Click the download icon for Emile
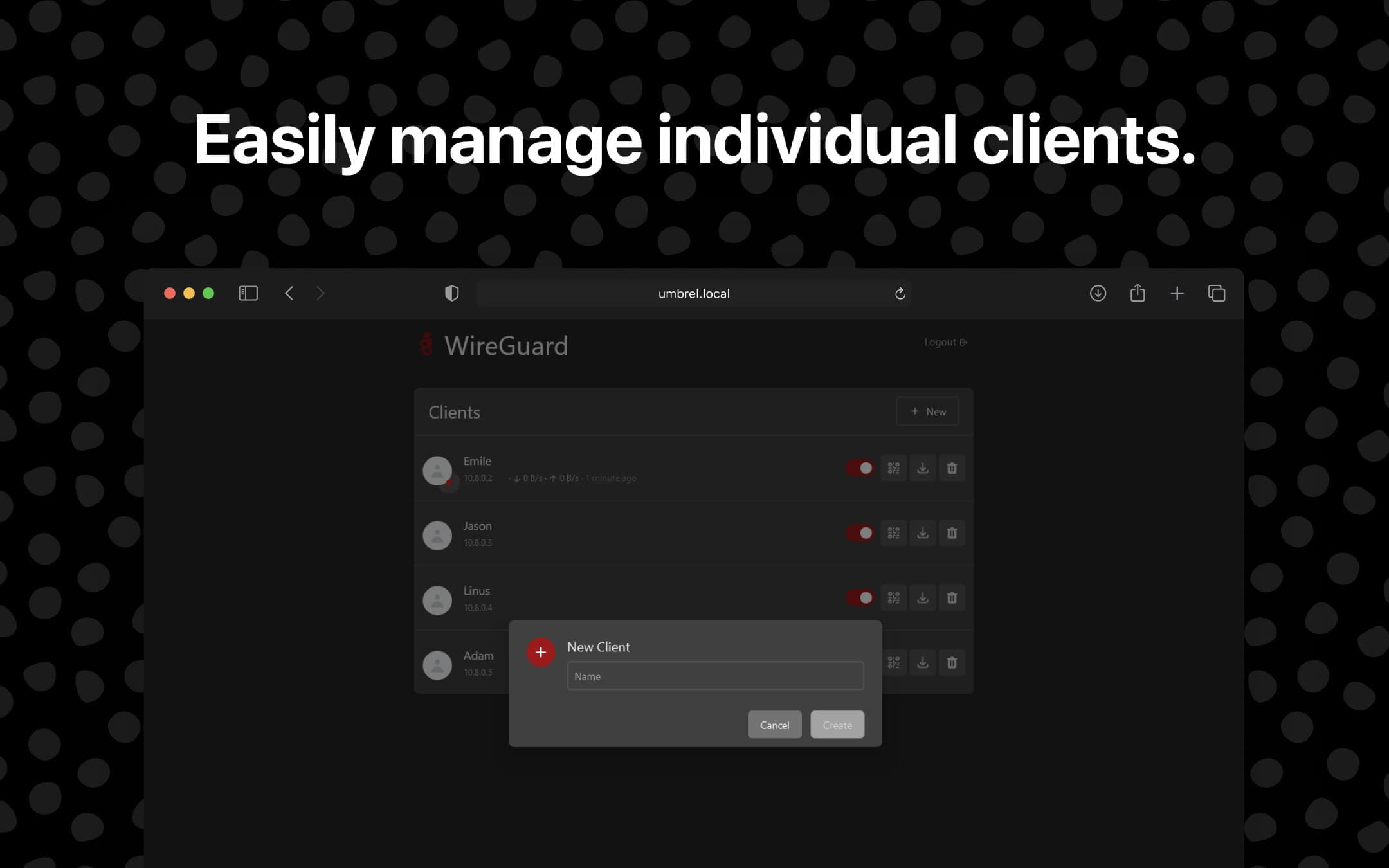 [922, 468]
